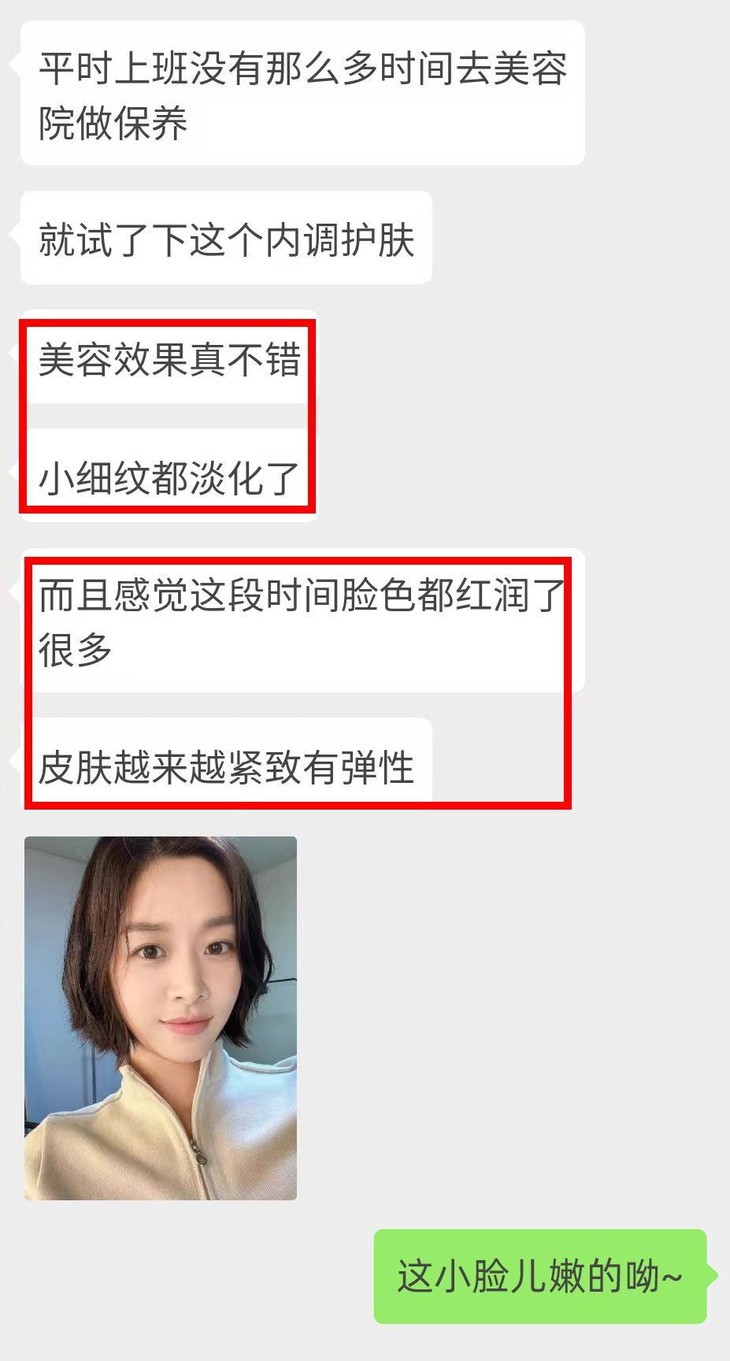The width and height of the screenshot is (730, 1361).
Task: Click the word 保养 ending the first message
Action: [150, 124]
